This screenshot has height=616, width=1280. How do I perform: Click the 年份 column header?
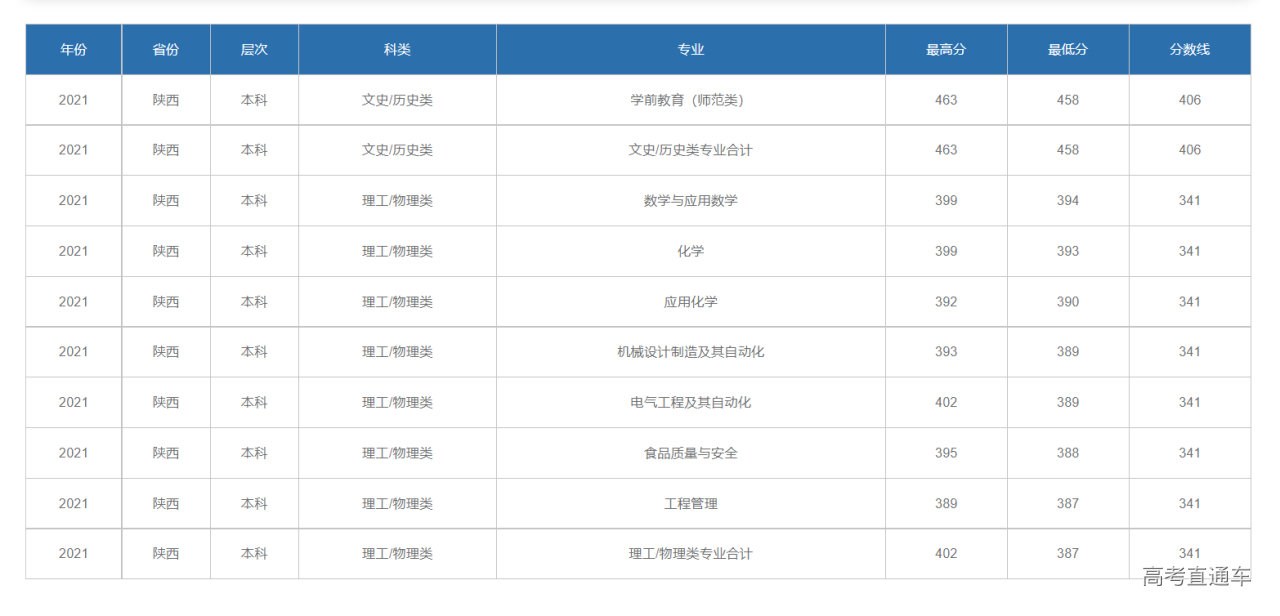click(x=73, y=50)
